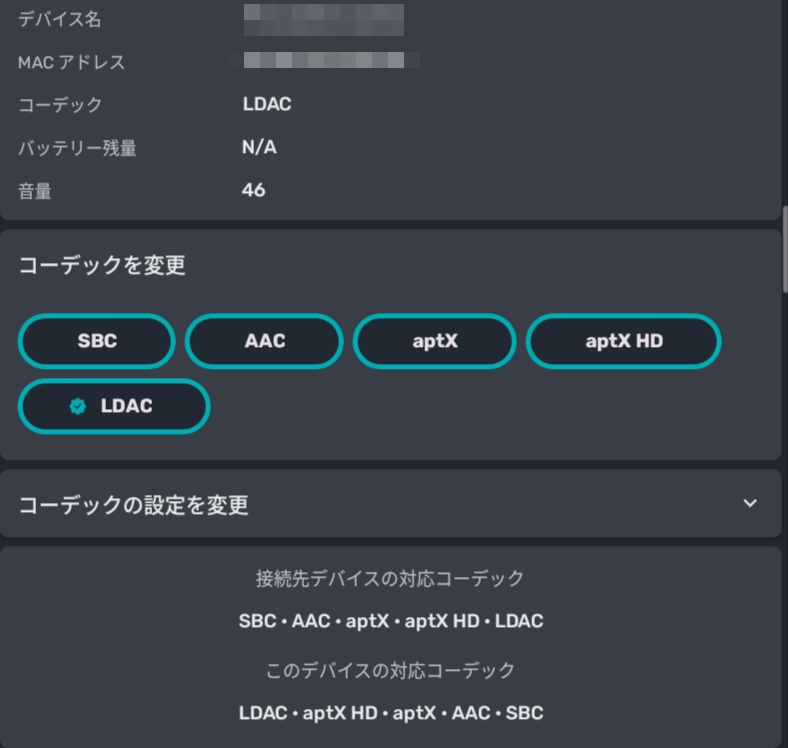Expand the codec settings chevron arrow
Image resolution: width=788 pixels, height=748 pixels.
(x=750, y=503)
